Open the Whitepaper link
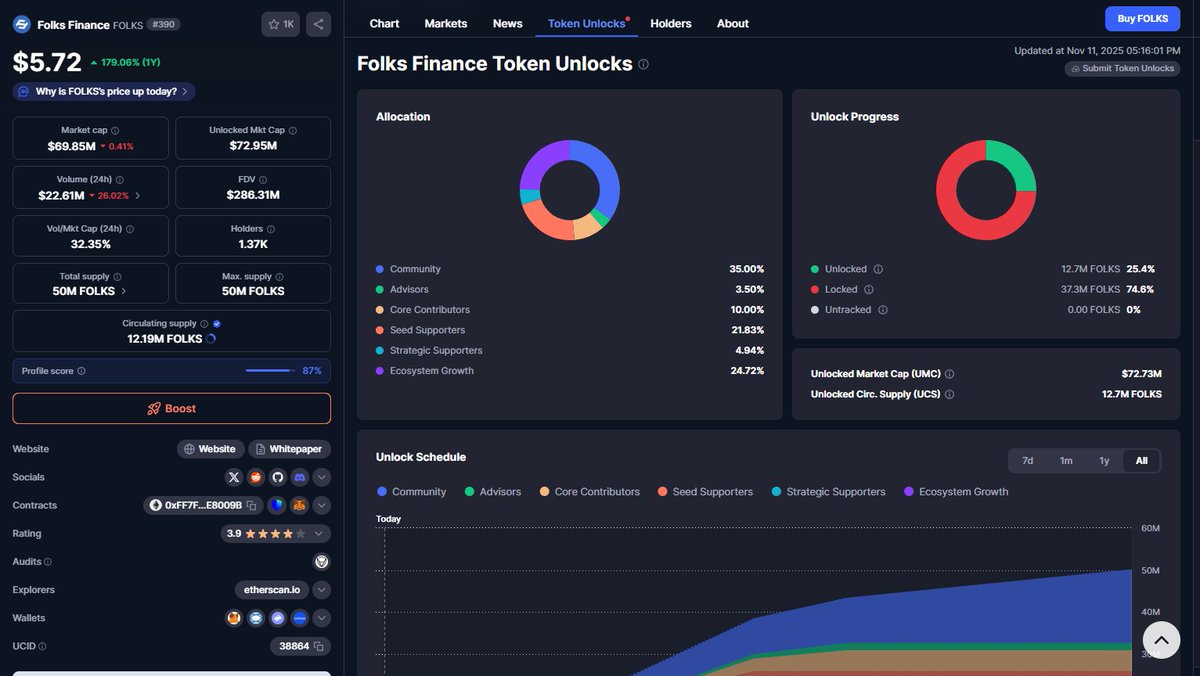The image size is (1200, 676). tap(290, 449)
